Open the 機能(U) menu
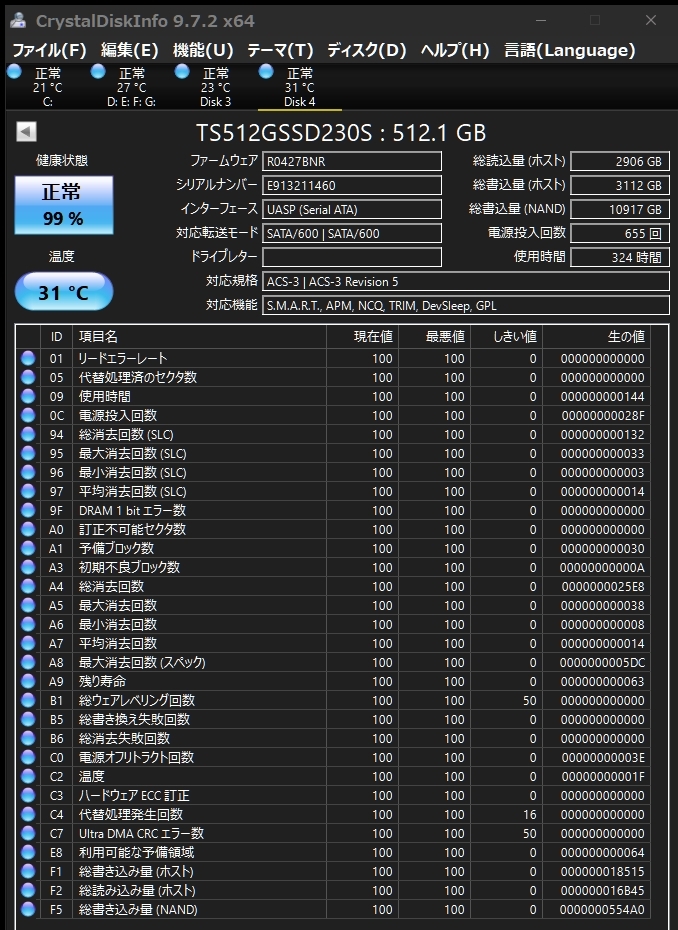The height and width of the screenshot is (930, 678). point(203,50)
